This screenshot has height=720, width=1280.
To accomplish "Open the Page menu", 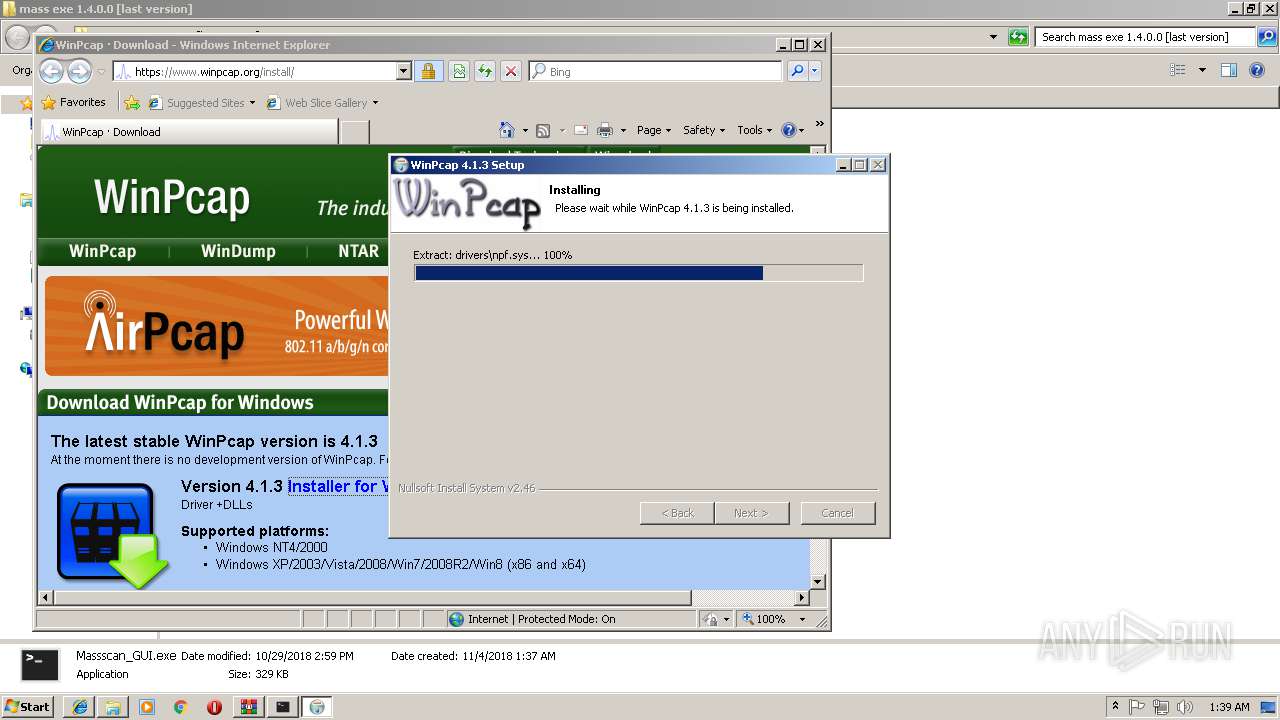I will (x=653, y=130).
